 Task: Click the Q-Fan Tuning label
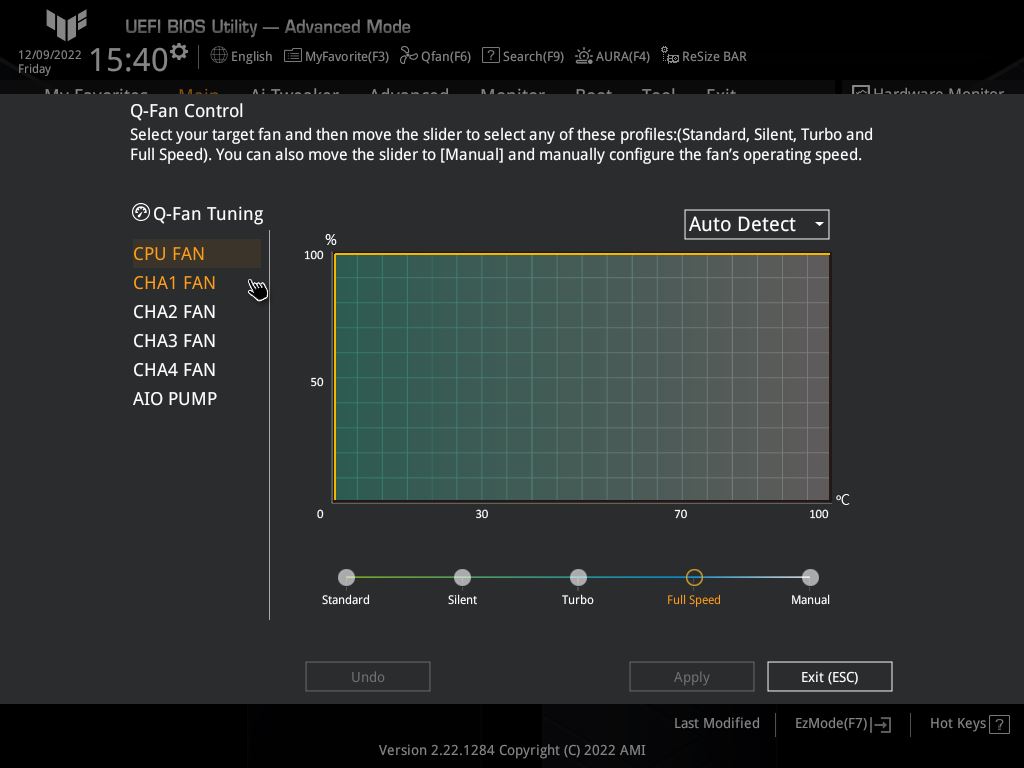tap(208, 214)
